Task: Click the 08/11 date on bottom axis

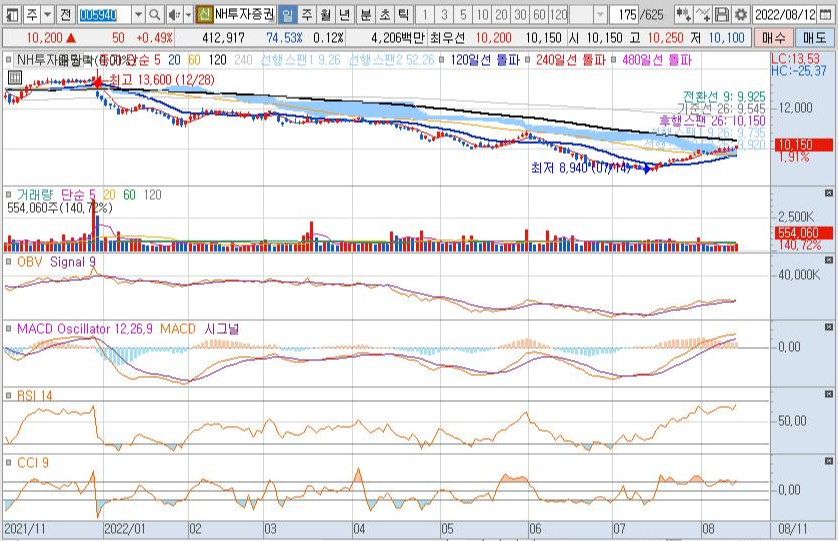Action: (793, 529)
